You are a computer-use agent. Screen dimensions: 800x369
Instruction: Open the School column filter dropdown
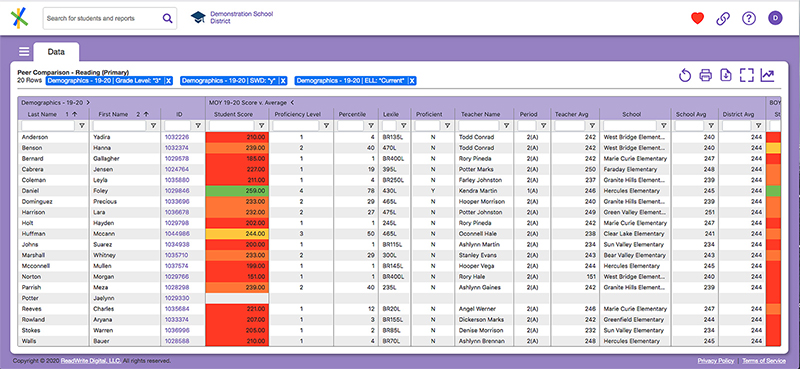tap(663, 125)
